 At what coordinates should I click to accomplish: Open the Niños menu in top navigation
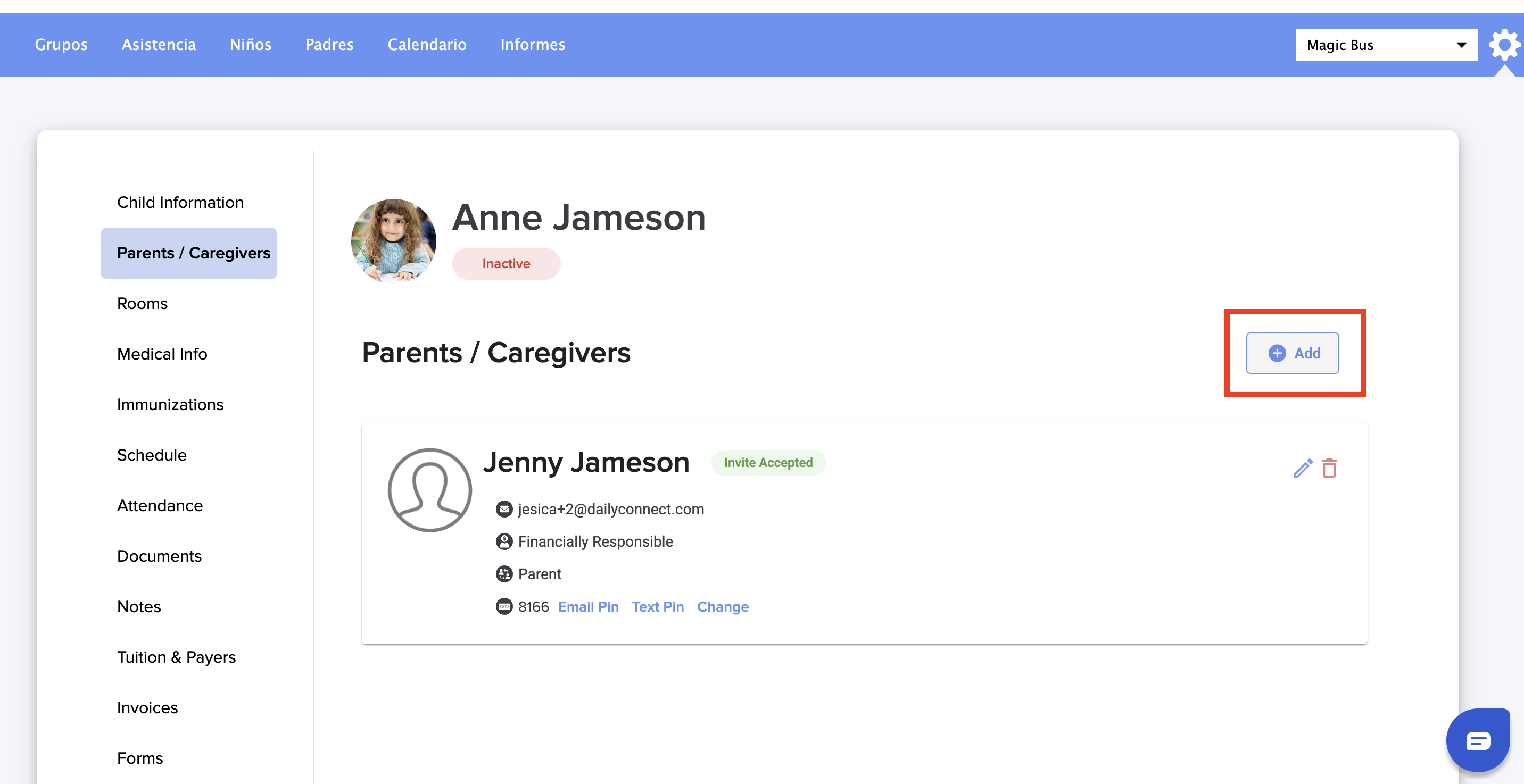250,45
